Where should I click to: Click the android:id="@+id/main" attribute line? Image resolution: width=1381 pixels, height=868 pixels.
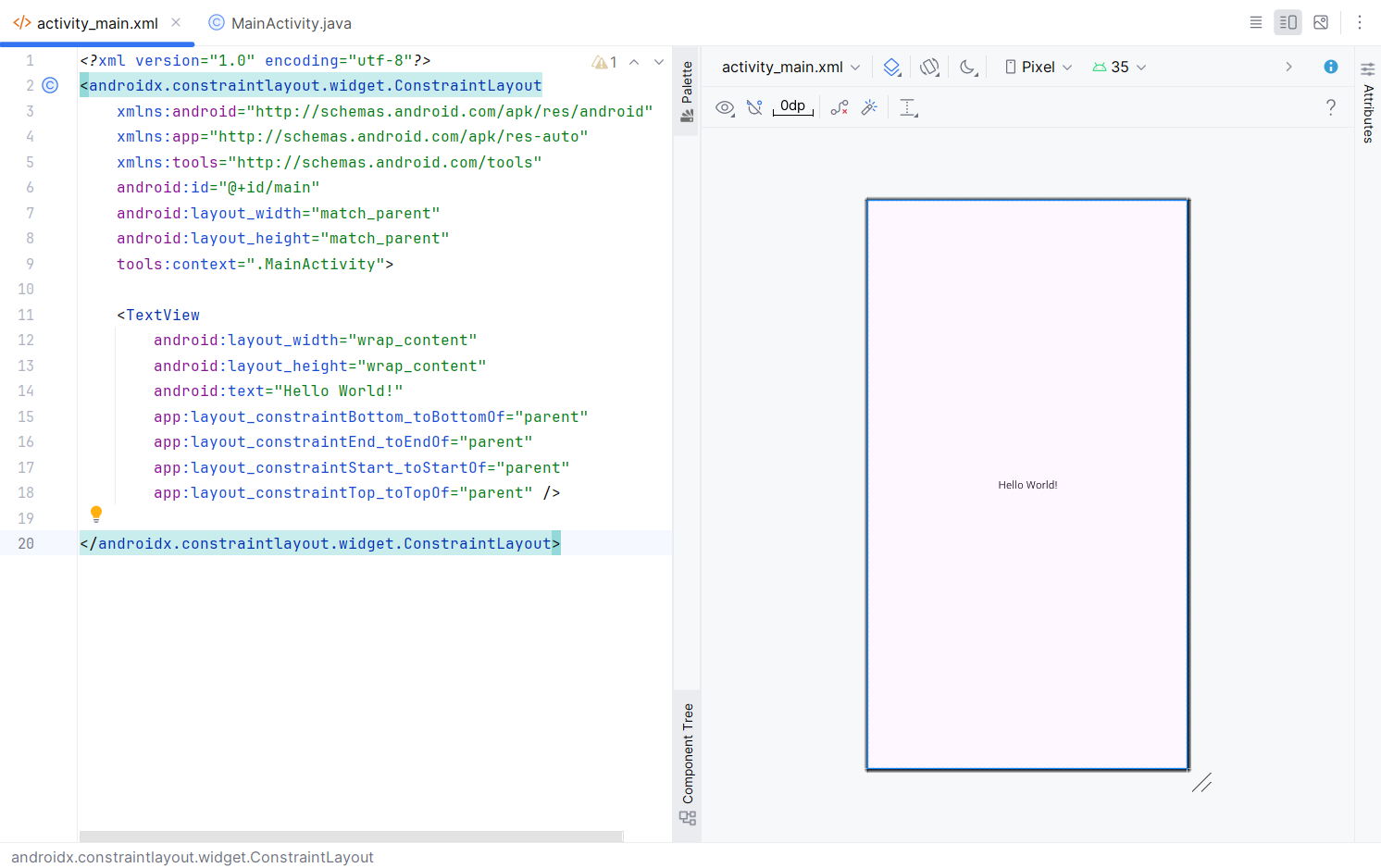click(218, 187)
